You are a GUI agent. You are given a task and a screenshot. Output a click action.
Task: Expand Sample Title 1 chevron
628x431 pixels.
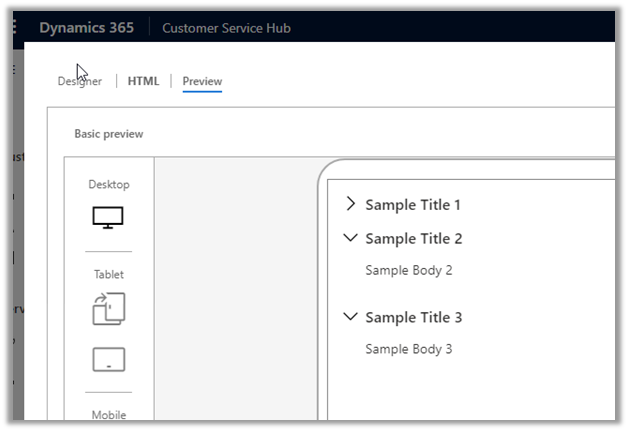point(350,204)
